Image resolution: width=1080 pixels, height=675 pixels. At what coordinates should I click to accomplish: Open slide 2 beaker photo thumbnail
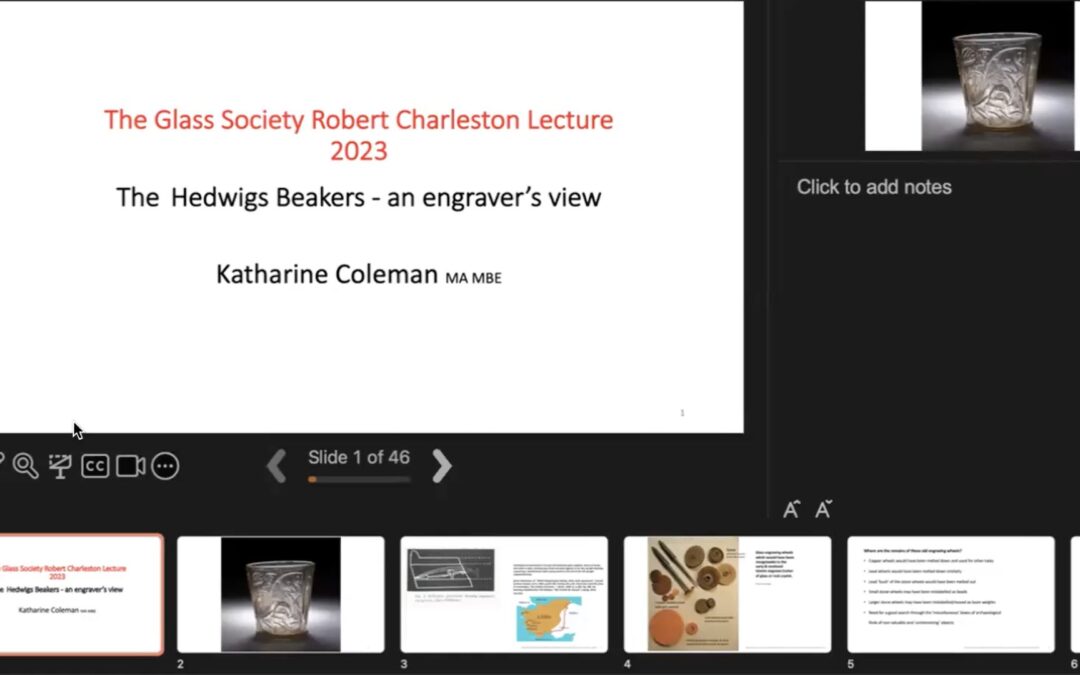[x=281, y=594]
